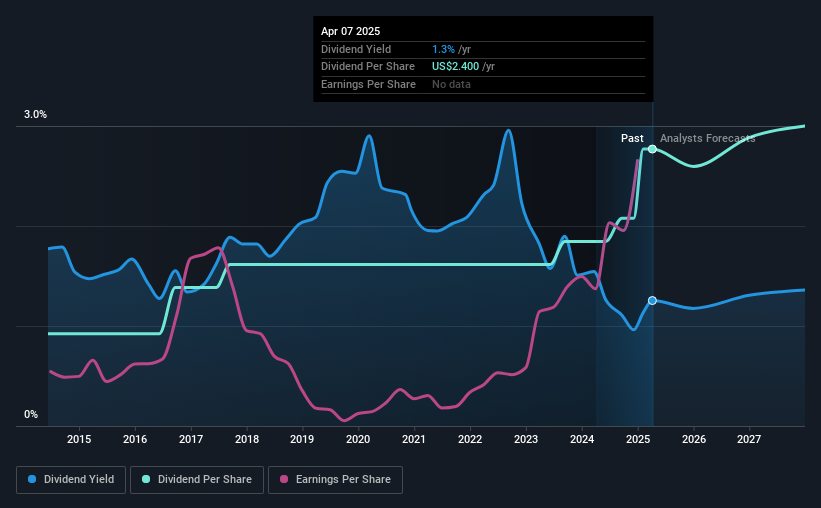Toggle the Earnings Per Share legend button
The width and height of the screenshot is (821, 508).
pyautogui.click(x=335, y=480)
